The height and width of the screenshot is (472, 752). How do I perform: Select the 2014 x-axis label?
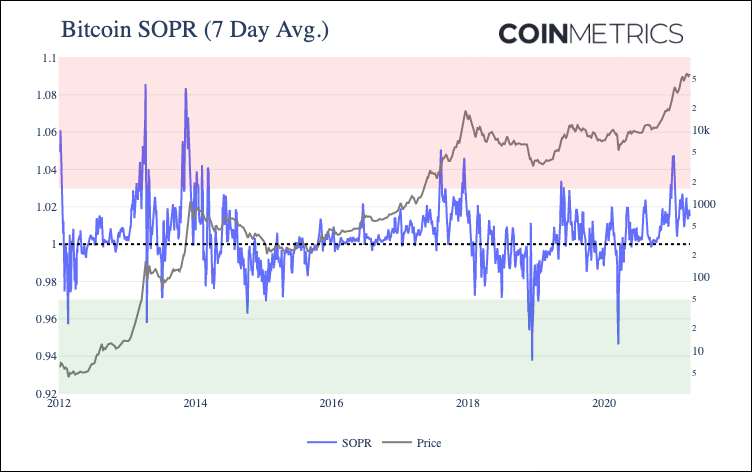(x=195, y=403)
